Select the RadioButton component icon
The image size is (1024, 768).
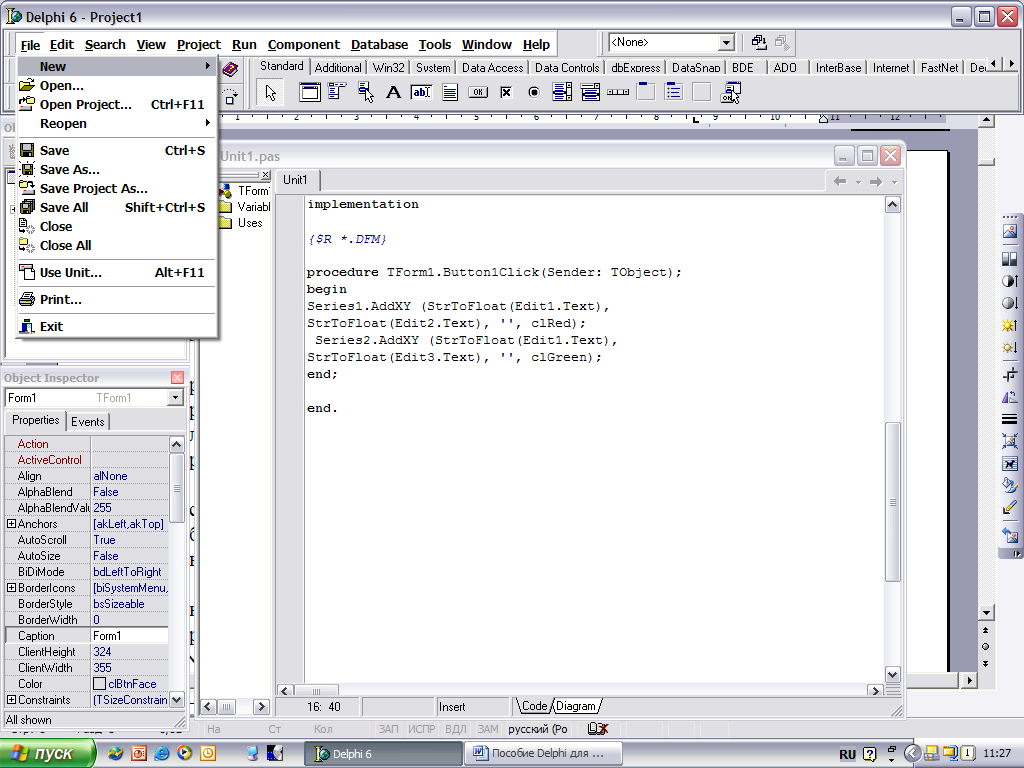(534, 92)
